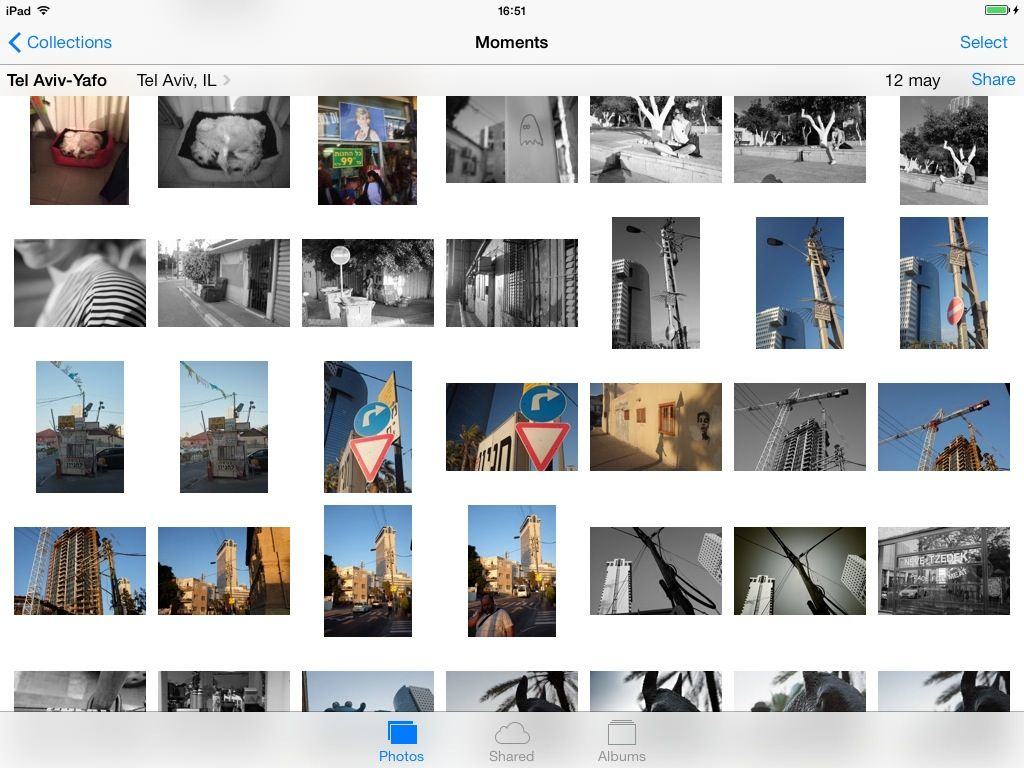
Task: Go back to Collections
Action: click(x=60, y=42)
